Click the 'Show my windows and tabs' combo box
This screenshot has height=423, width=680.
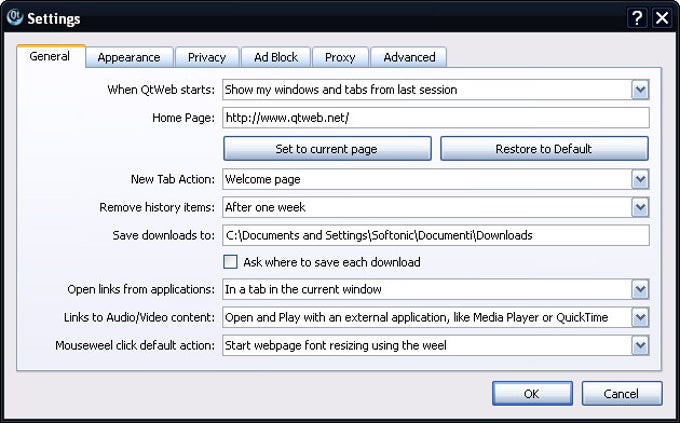(x=436, y=90)
